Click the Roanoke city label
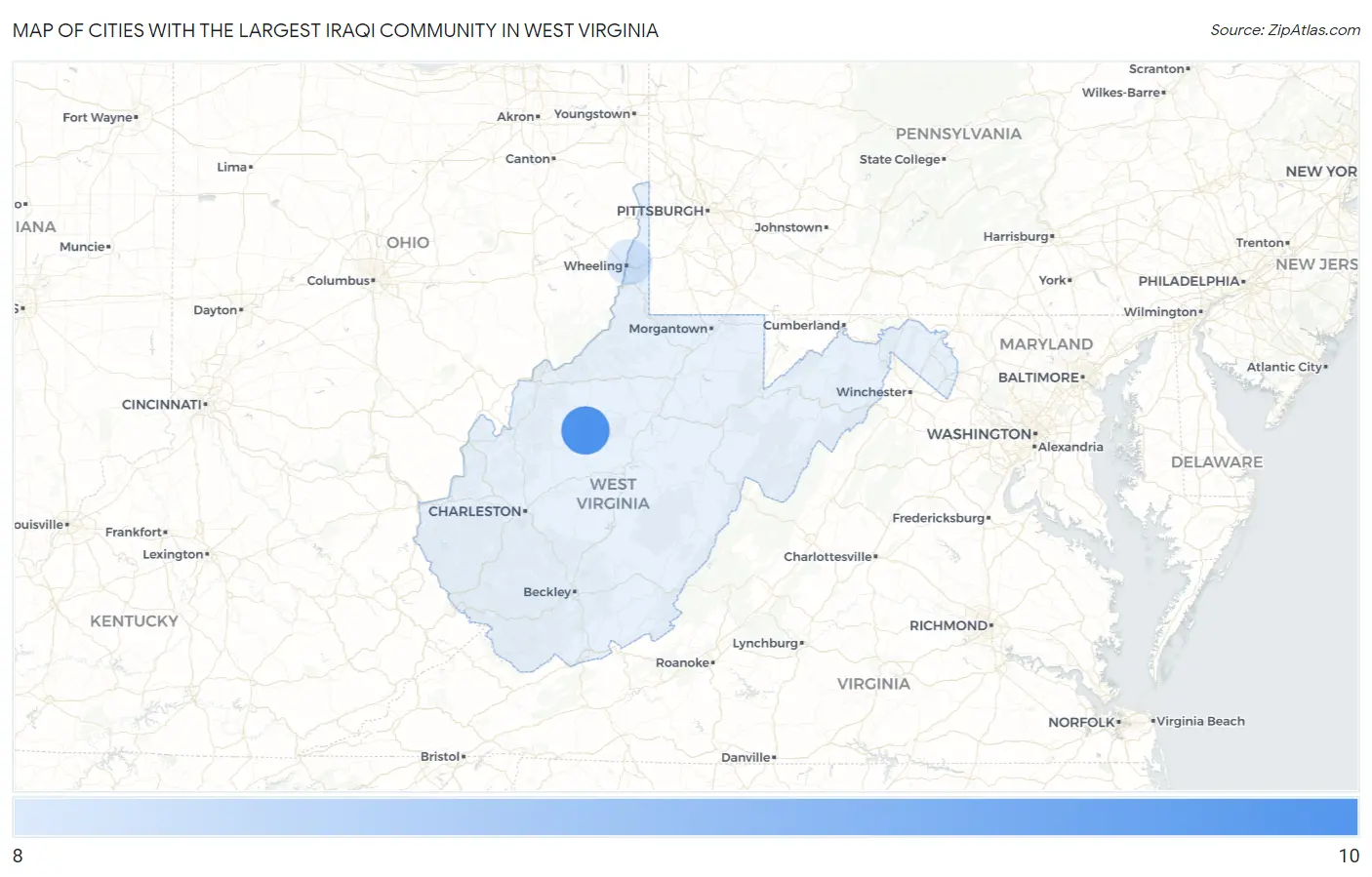 click(x=683, y=662)
